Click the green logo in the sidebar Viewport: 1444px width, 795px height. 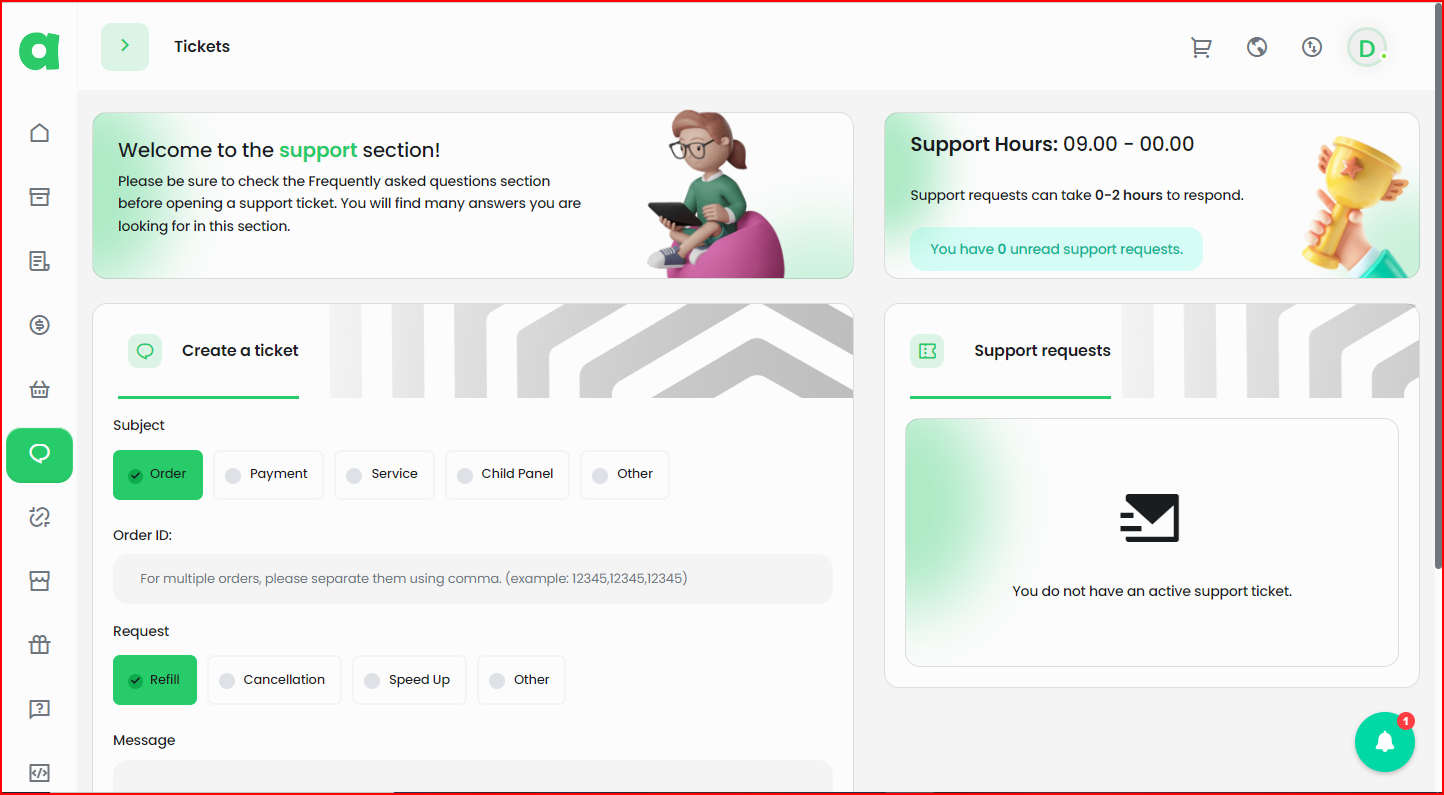pos(39,51)
